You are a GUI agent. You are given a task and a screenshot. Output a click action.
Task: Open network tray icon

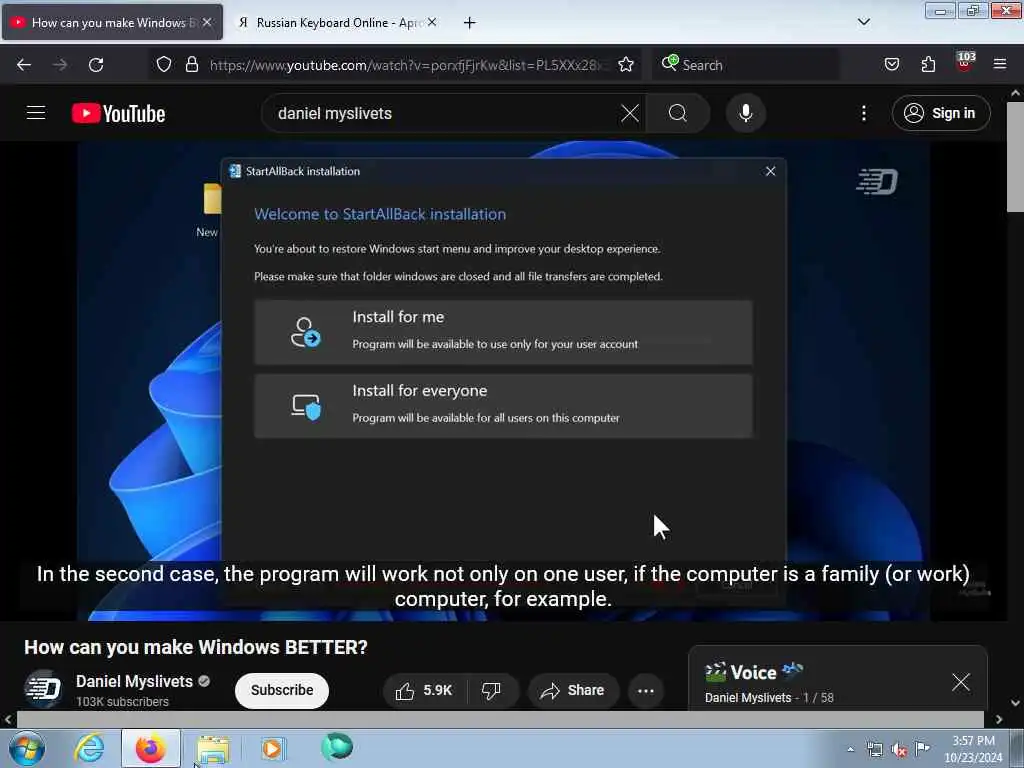coord(874,749)
